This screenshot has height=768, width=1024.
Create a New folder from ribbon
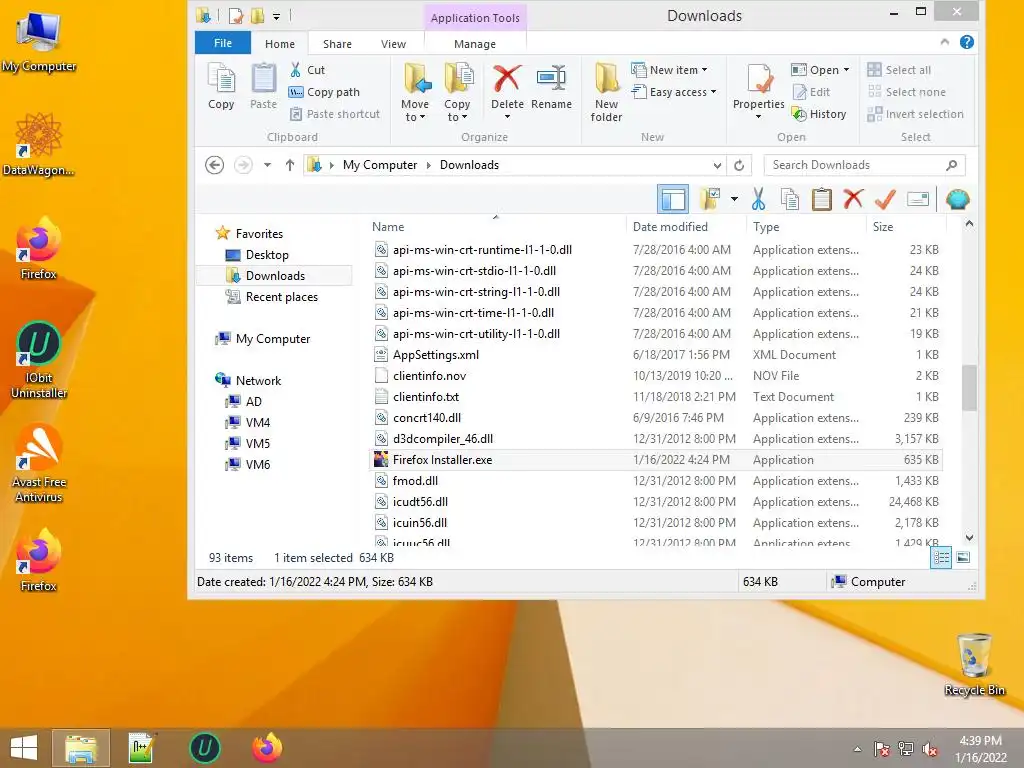[606, 93]
